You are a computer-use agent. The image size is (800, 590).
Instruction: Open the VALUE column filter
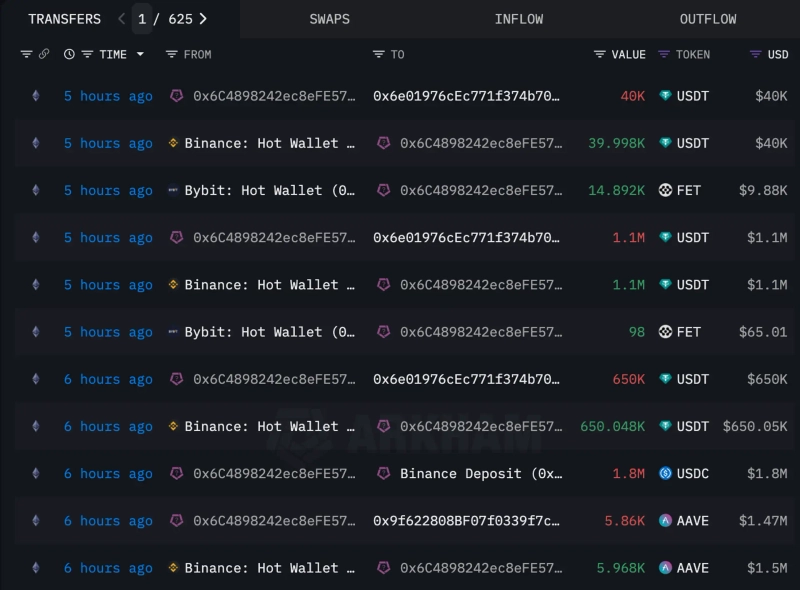pyautogui.click(x=600, y=54)
